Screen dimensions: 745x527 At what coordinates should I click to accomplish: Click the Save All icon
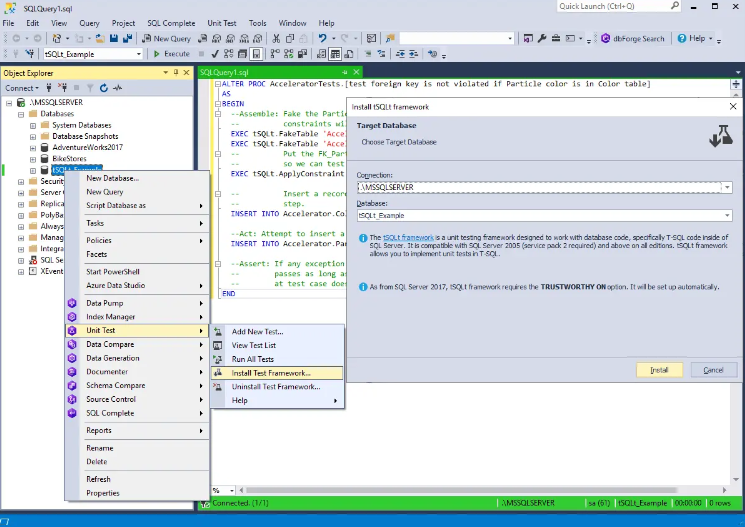pos(127,38)
